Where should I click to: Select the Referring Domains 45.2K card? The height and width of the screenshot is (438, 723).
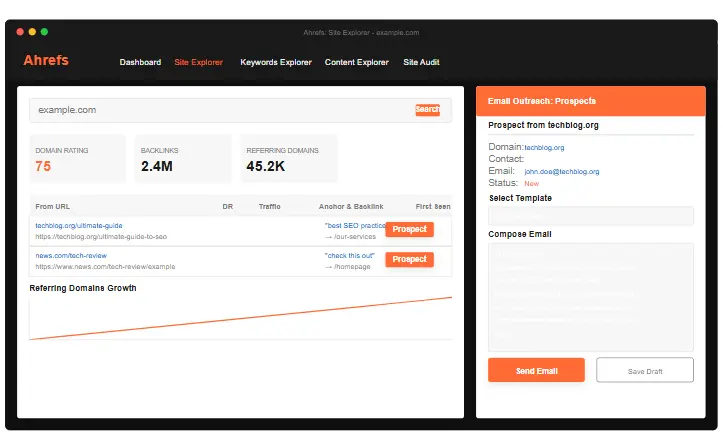click(289, 159)
